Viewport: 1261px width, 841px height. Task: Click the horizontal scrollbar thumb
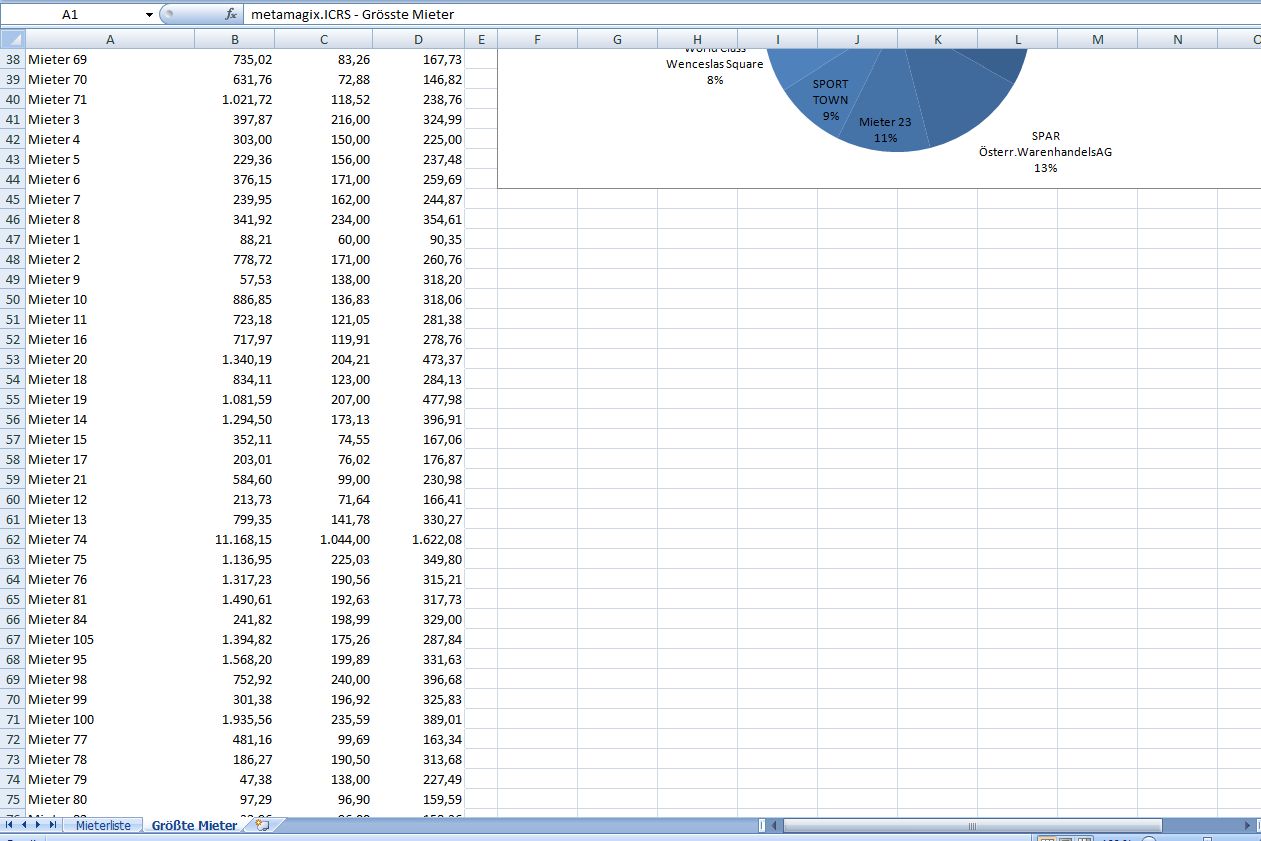coord(972,826)
